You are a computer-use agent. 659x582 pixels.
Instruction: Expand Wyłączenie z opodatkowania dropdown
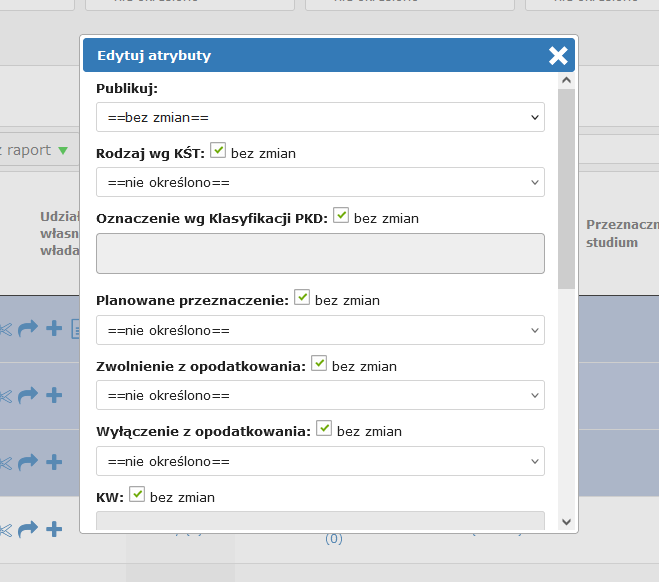pyautogui.click(x=320, y=461)
